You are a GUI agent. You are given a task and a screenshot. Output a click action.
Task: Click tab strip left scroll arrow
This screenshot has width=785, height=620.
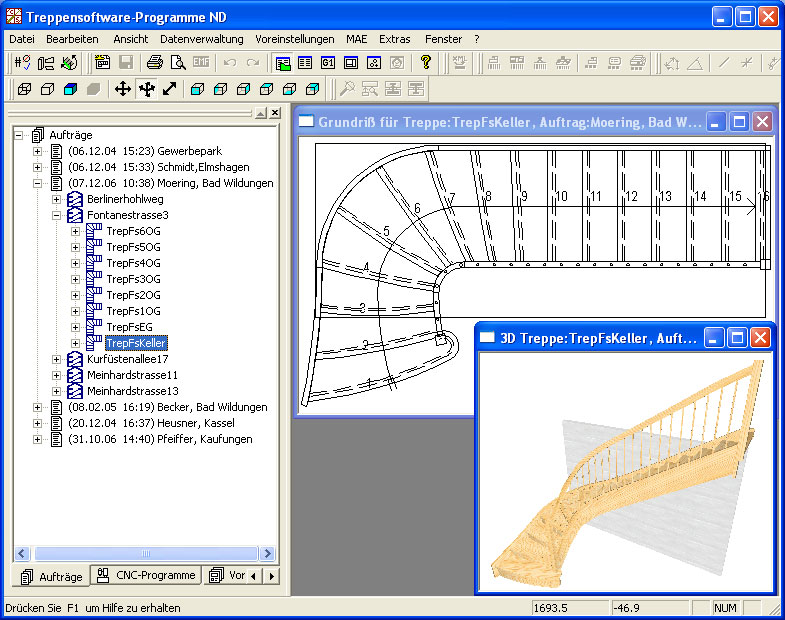coord(254,576)
